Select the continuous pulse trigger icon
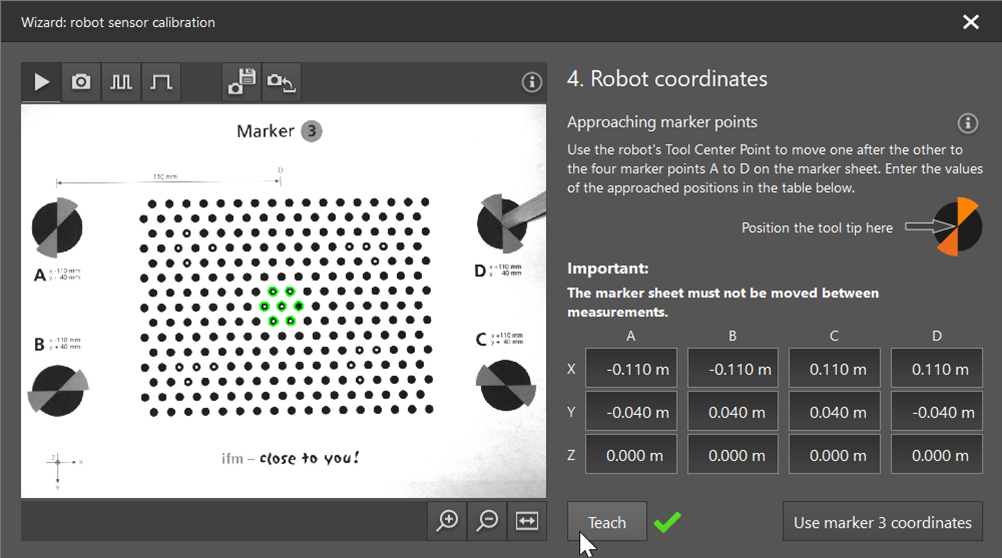Image resolution: width=1002 pixels, height=558 pixels. tap(121, 82)
